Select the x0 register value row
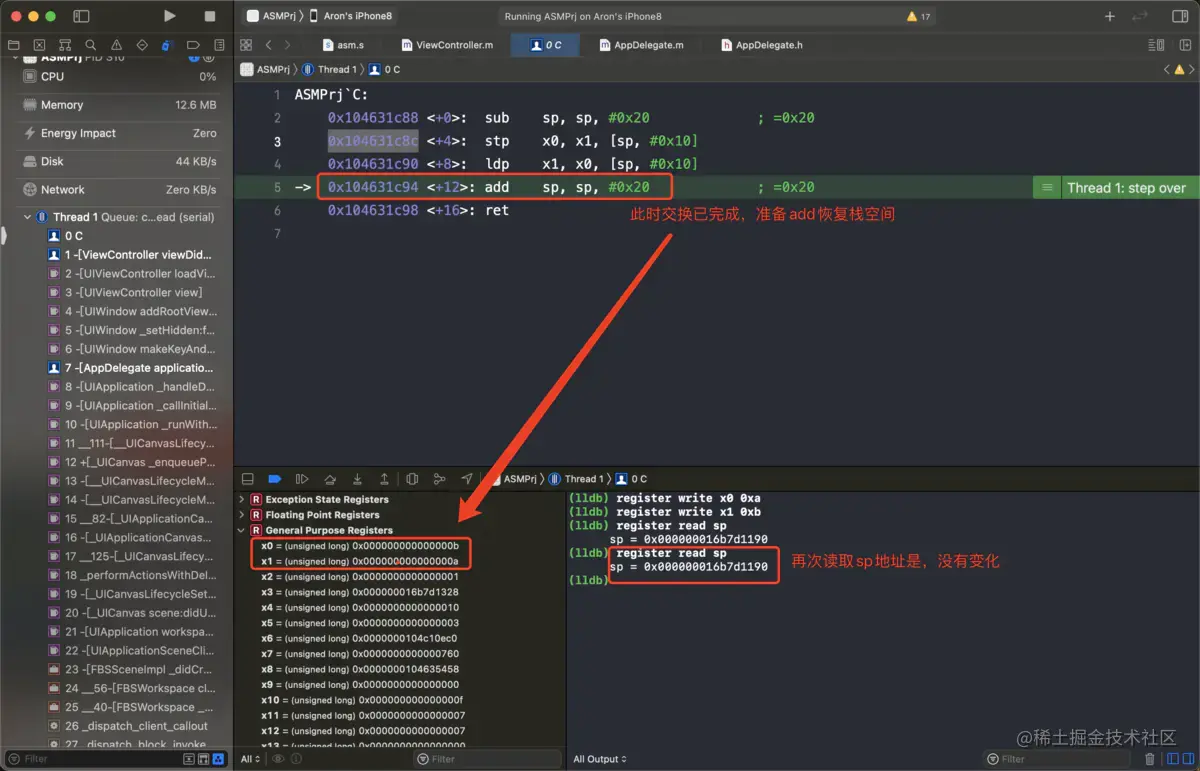The image size is (1200, 771). [x=361, y=546]
